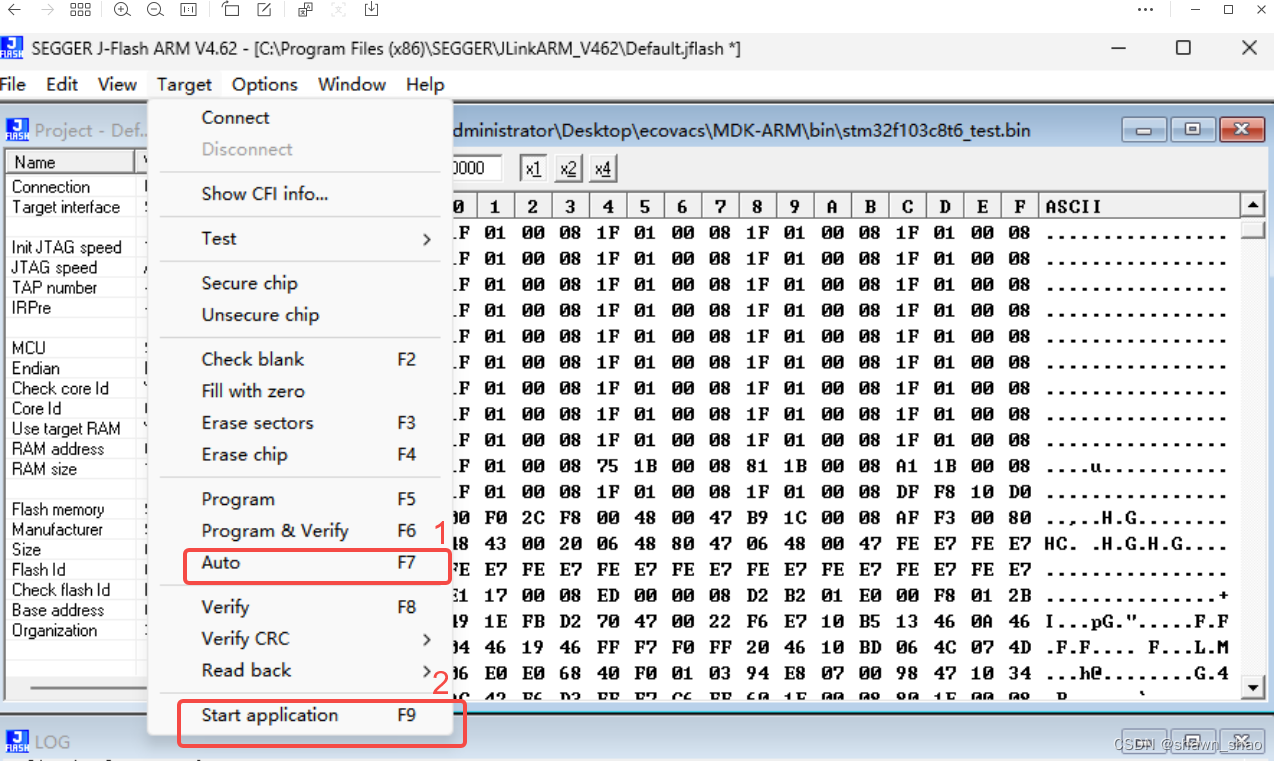
Task: Click the save download icon in viewer toolbar
Action: pos(372,10)
